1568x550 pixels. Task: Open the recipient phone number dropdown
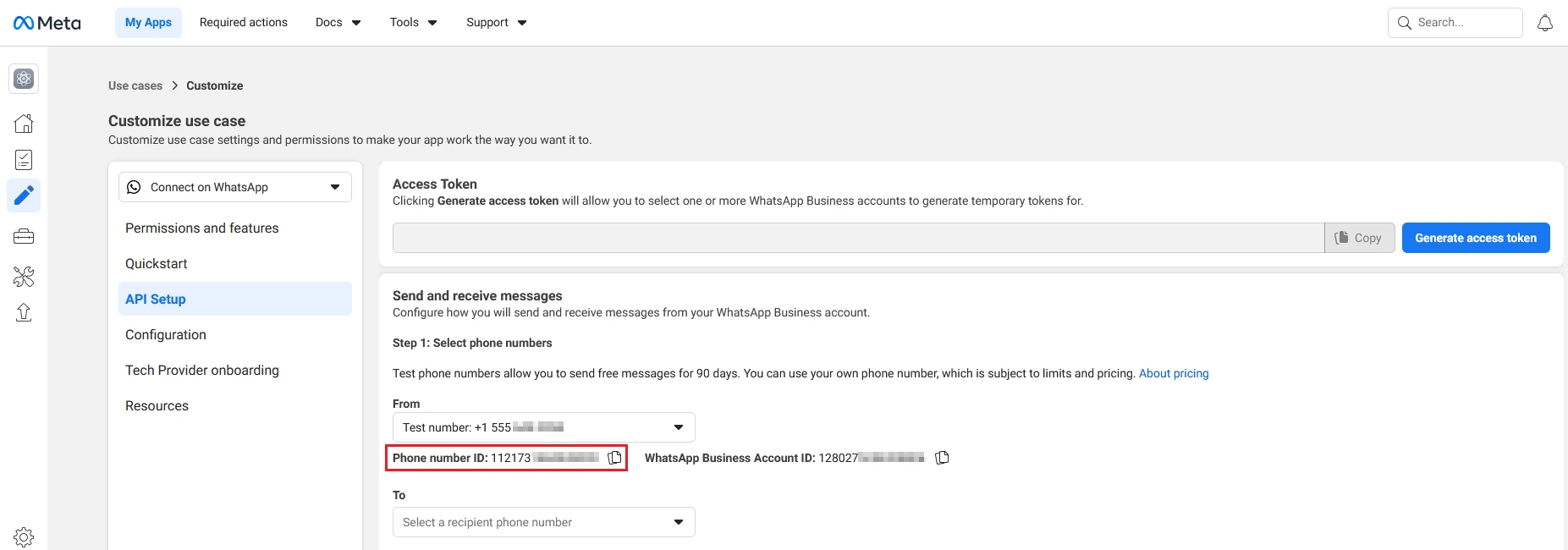[544, 522]
